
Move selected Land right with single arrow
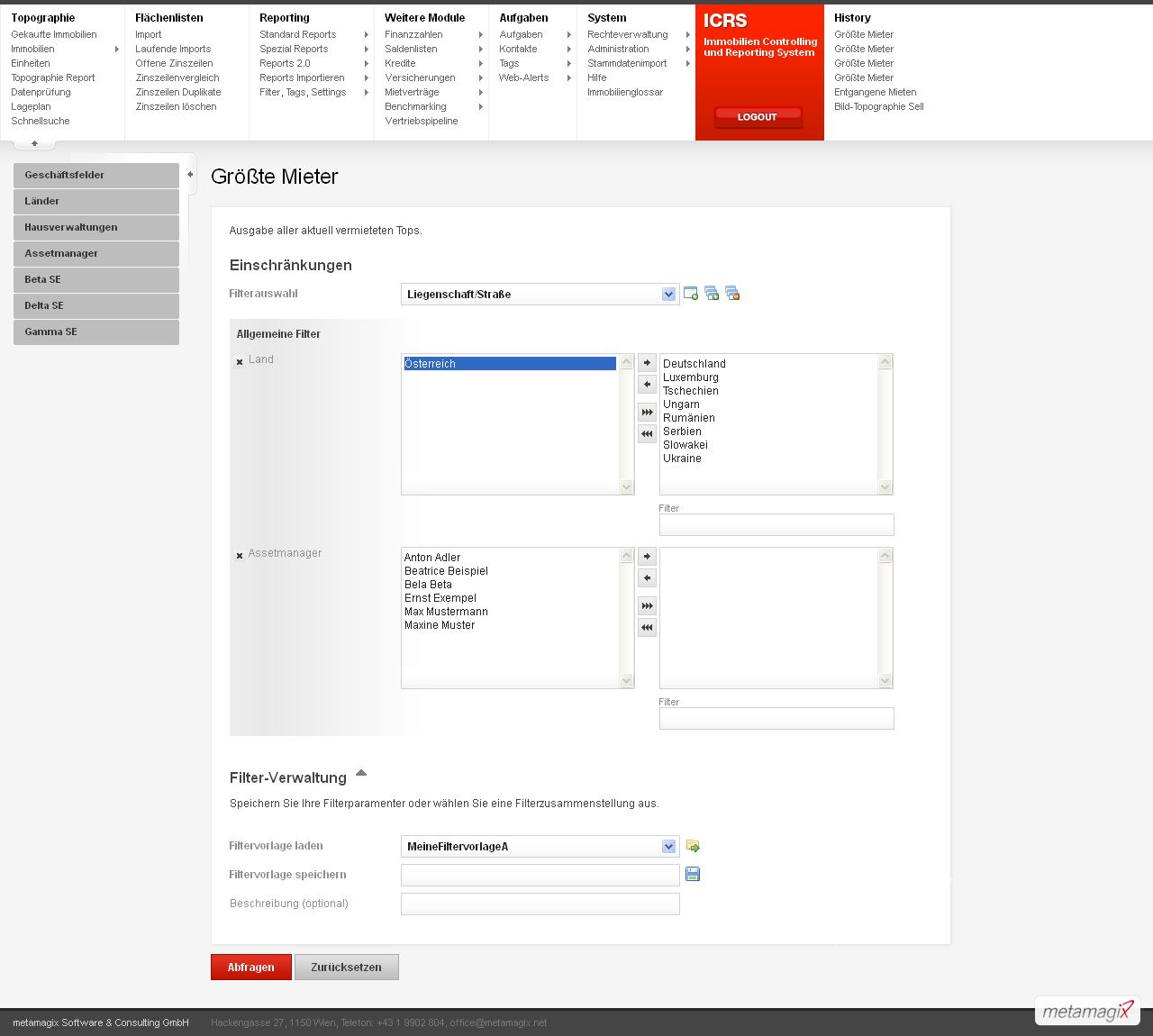coord(647,363)
